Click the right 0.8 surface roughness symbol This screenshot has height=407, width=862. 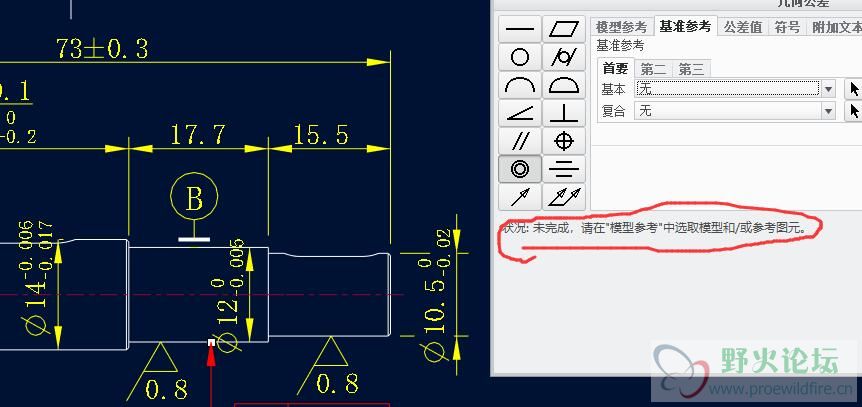point(329,365)
